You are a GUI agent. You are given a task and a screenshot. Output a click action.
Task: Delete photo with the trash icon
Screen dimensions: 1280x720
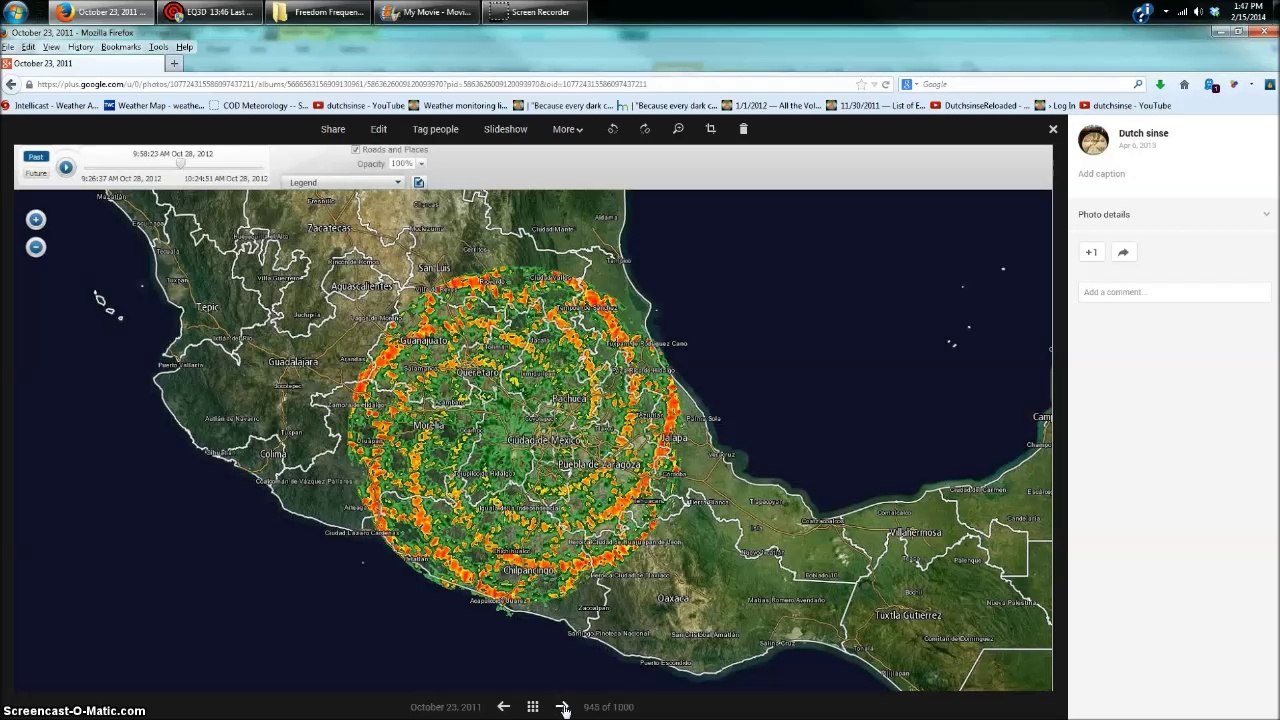point(743,129)
